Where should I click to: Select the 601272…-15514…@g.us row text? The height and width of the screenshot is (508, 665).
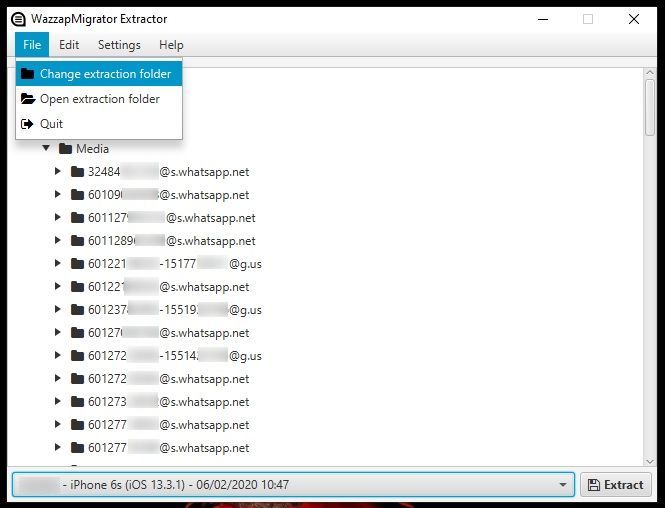pos(175,356)
